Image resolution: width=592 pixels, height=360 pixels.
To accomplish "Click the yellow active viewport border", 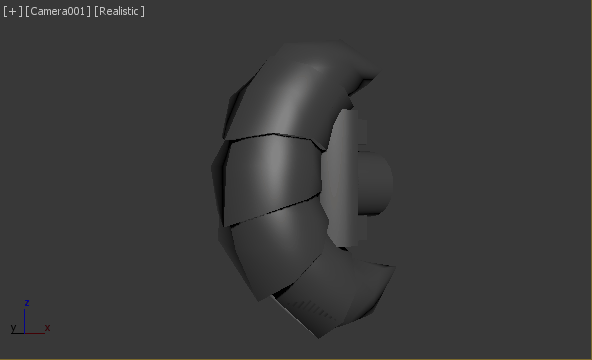I will (296, 359).
